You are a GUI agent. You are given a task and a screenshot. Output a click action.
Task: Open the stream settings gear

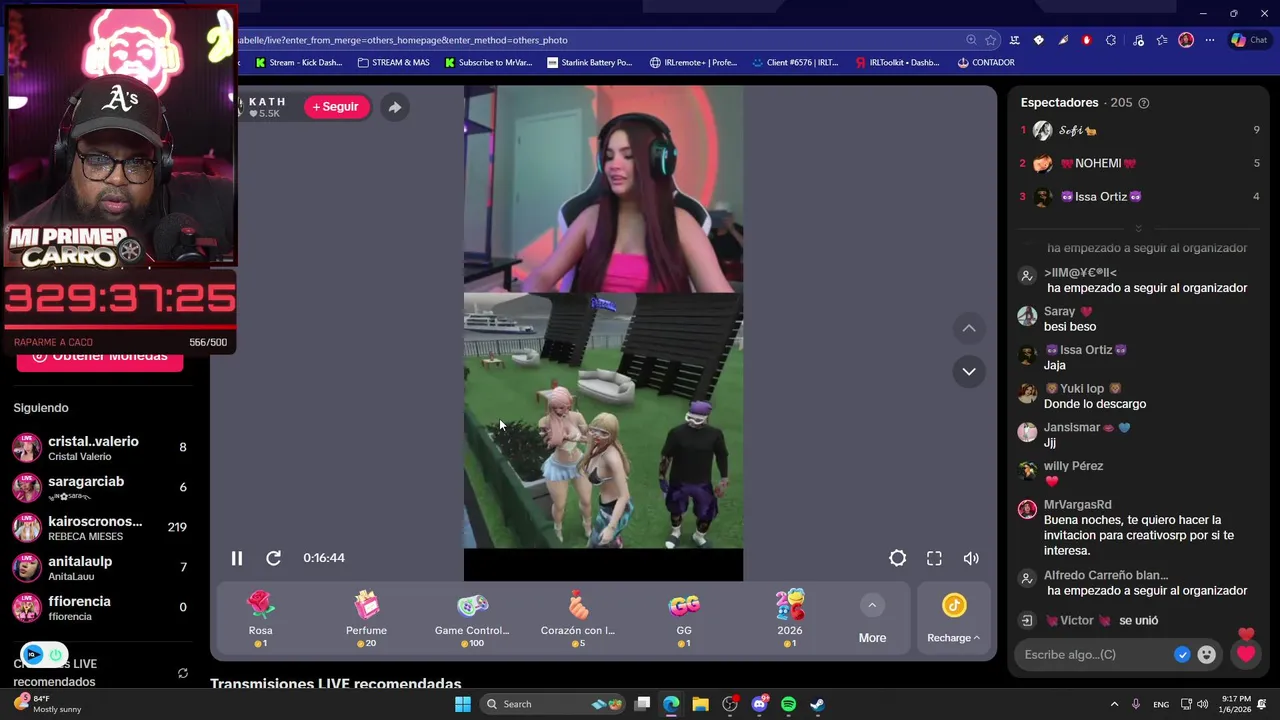pyautogui.click(x=897, y=558)
